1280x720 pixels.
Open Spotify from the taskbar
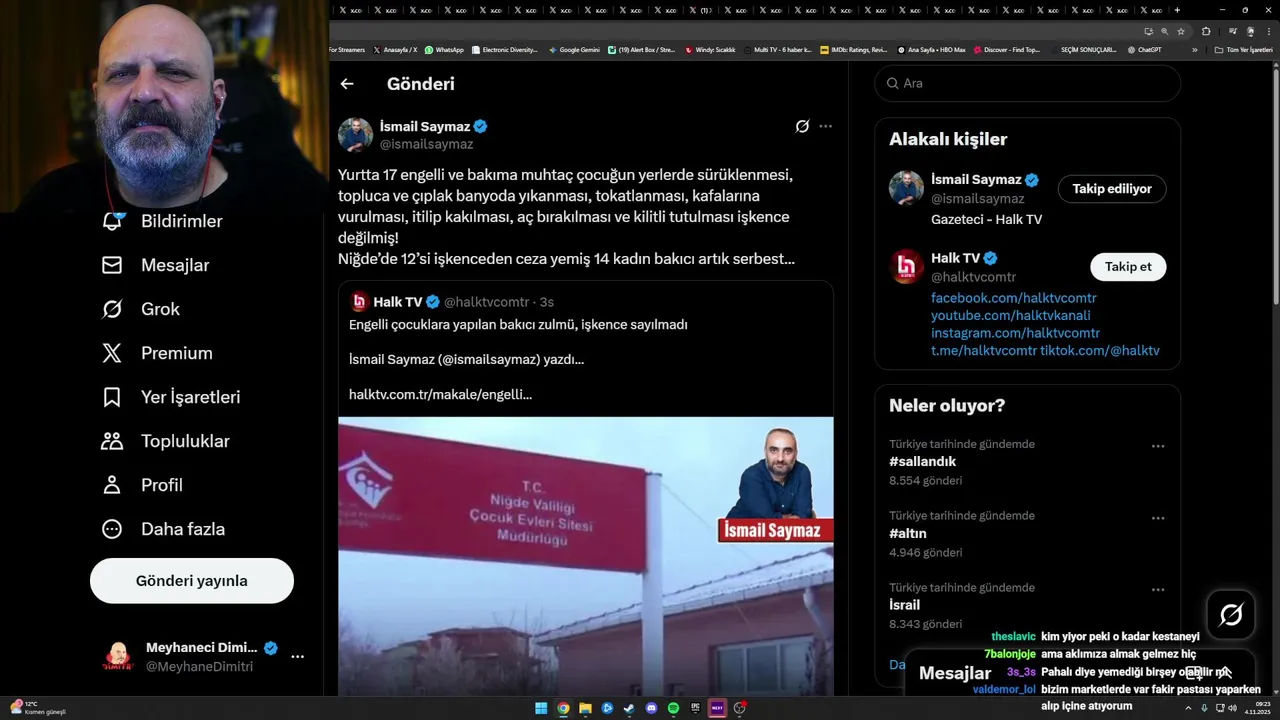tap(673, 708)
